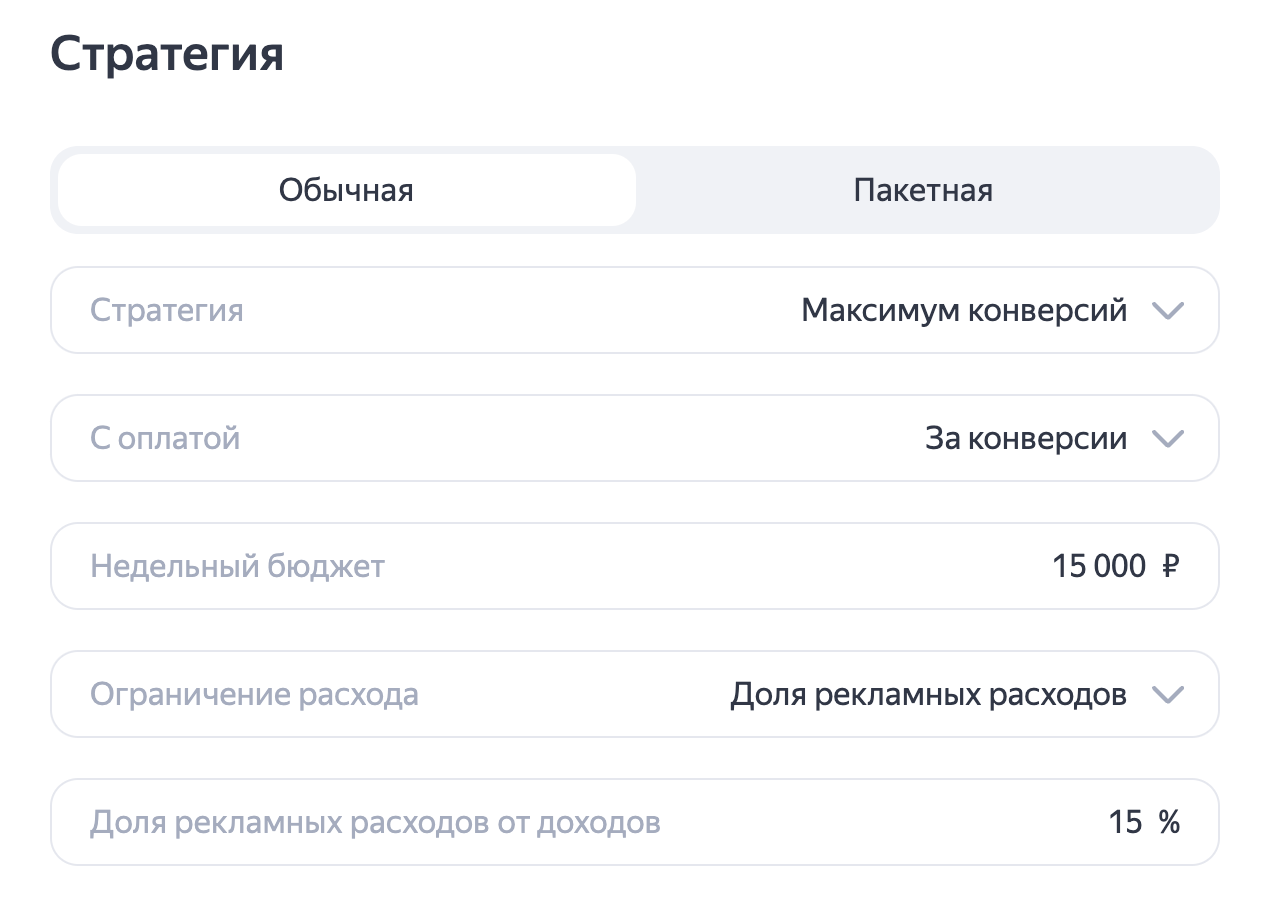Switch to the Пакетная strategy tab
1270x904 pixels.
(x=923, y=190)
